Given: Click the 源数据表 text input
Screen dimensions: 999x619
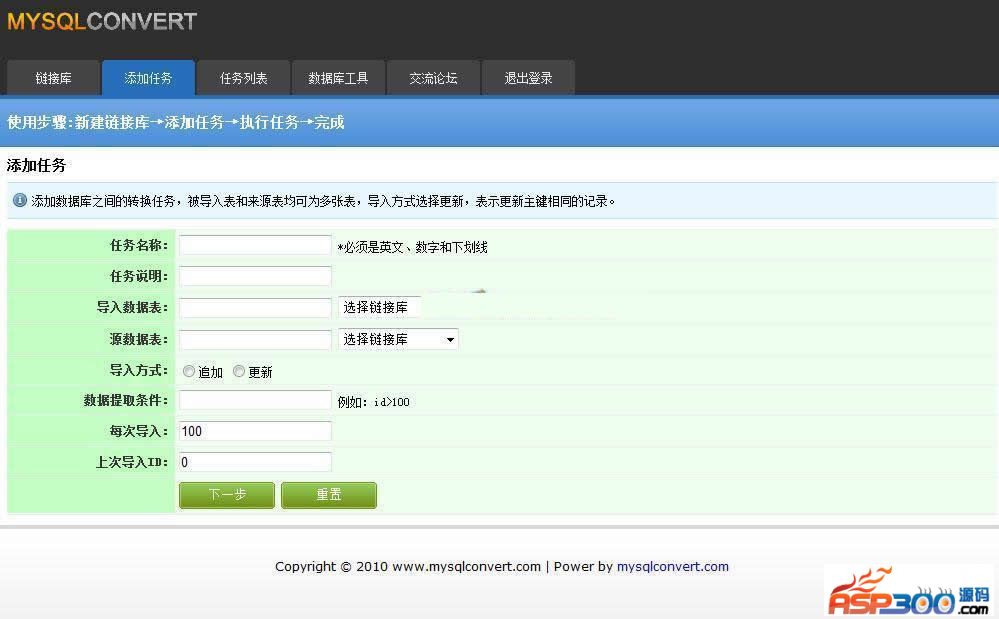Looking at the screenshot, I should point(255,339).
